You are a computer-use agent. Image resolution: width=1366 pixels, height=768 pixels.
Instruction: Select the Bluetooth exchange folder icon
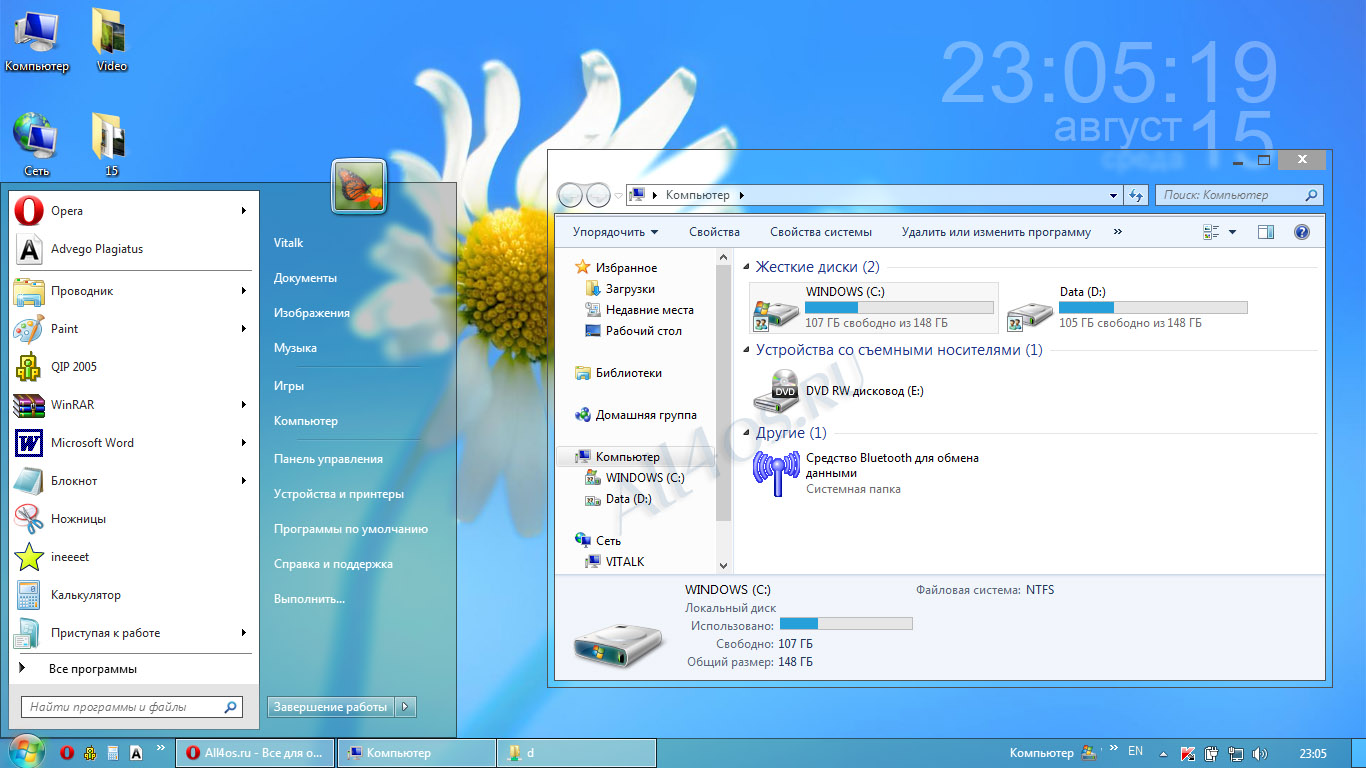(x=776, y=474)
